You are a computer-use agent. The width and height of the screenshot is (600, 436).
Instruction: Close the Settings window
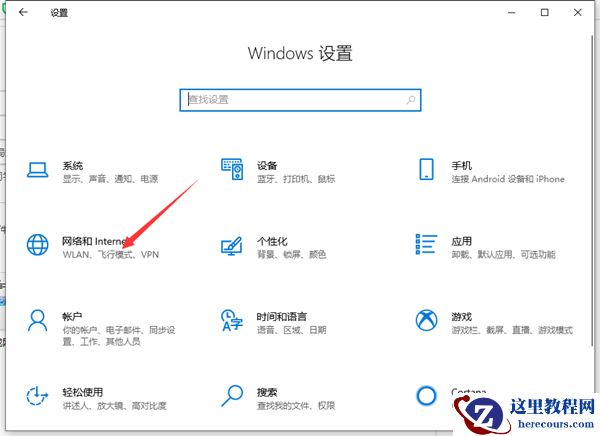click(x=577, y=12)
